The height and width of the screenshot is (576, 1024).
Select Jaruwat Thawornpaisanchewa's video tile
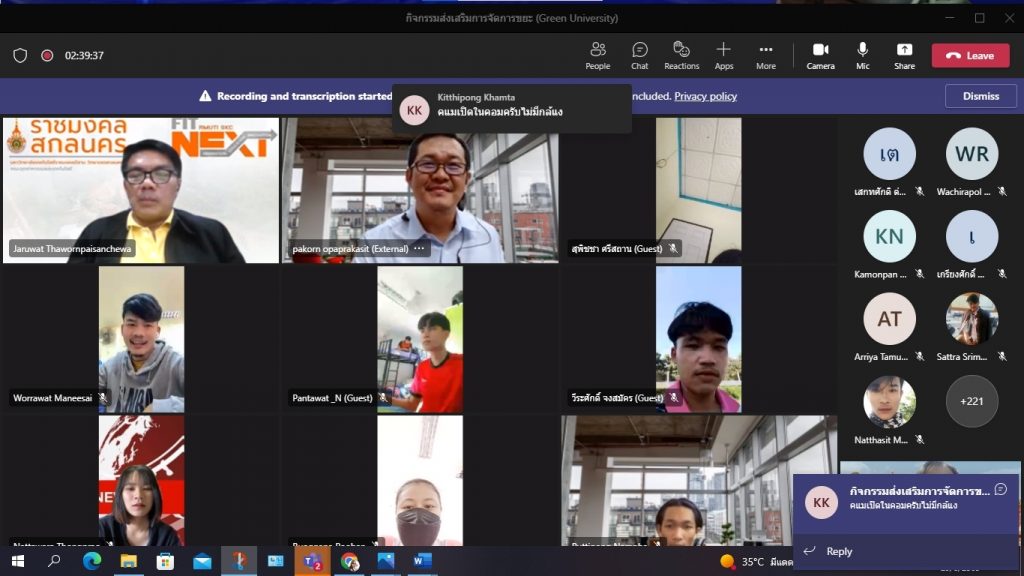(141, 190)
